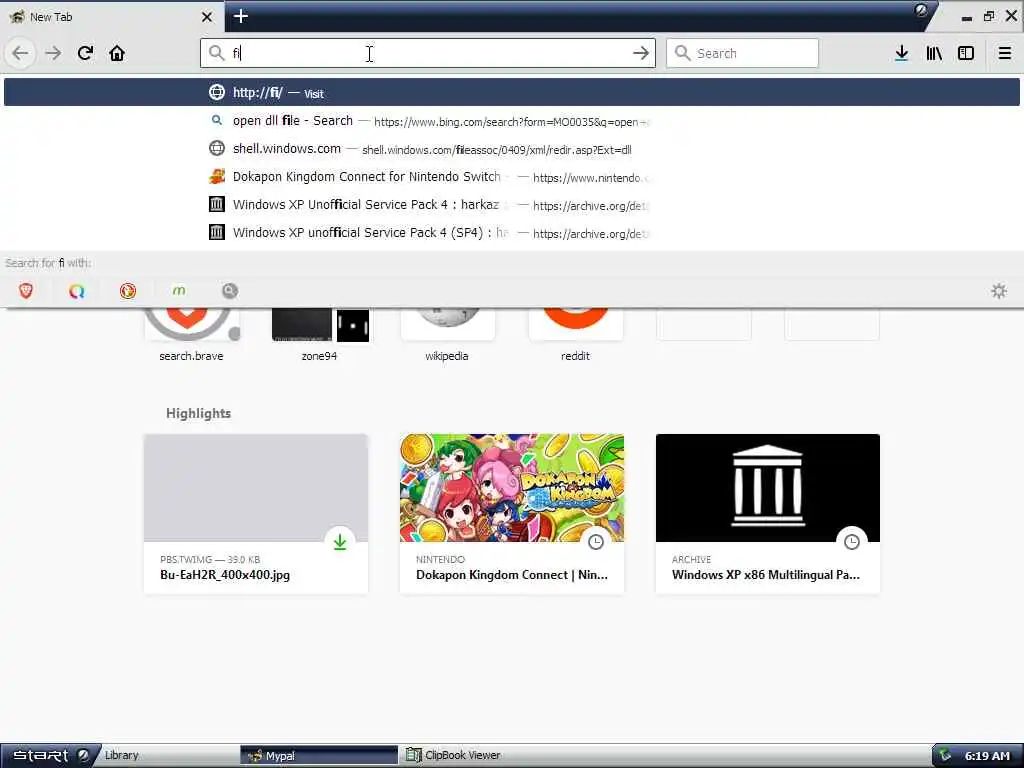The width and height of the screenshot is (1024, 768).
Task: Open the Windows XP x86 Multilingual highlight card
Action: 767,514
